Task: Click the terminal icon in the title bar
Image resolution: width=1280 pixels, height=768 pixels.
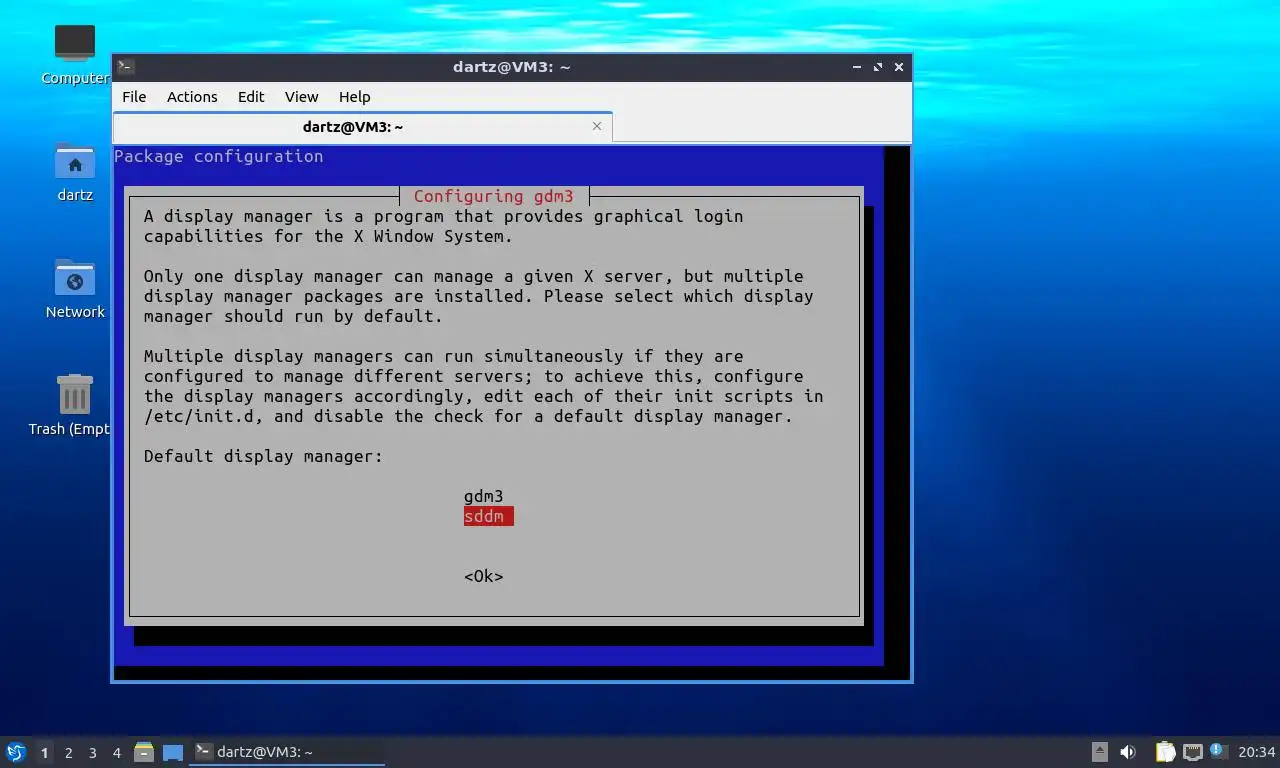Action: (x=125, y=67)
